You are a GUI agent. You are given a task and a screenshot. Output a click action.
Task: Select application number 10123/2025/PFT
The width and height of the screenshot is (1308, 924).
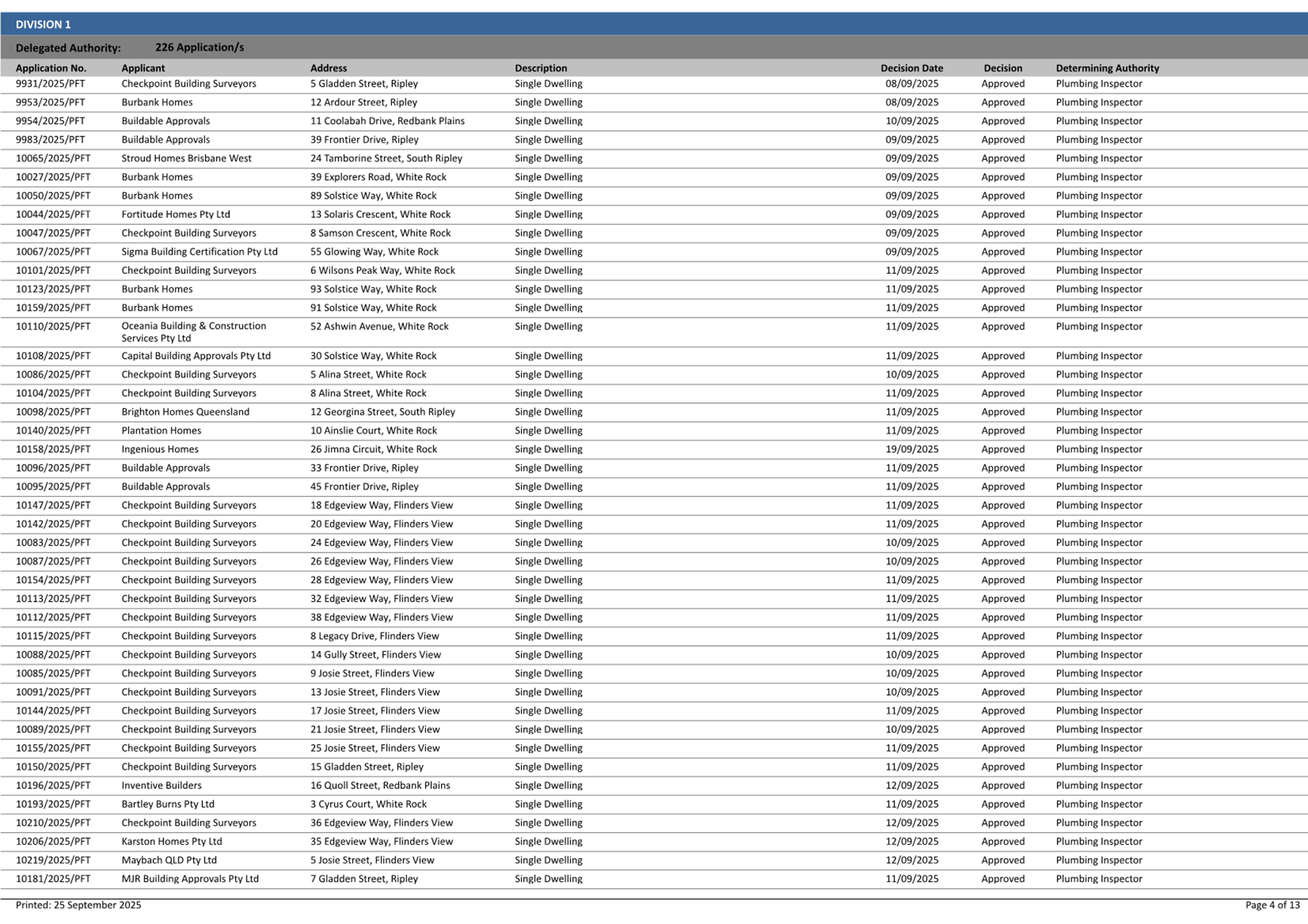pos(53,289)
